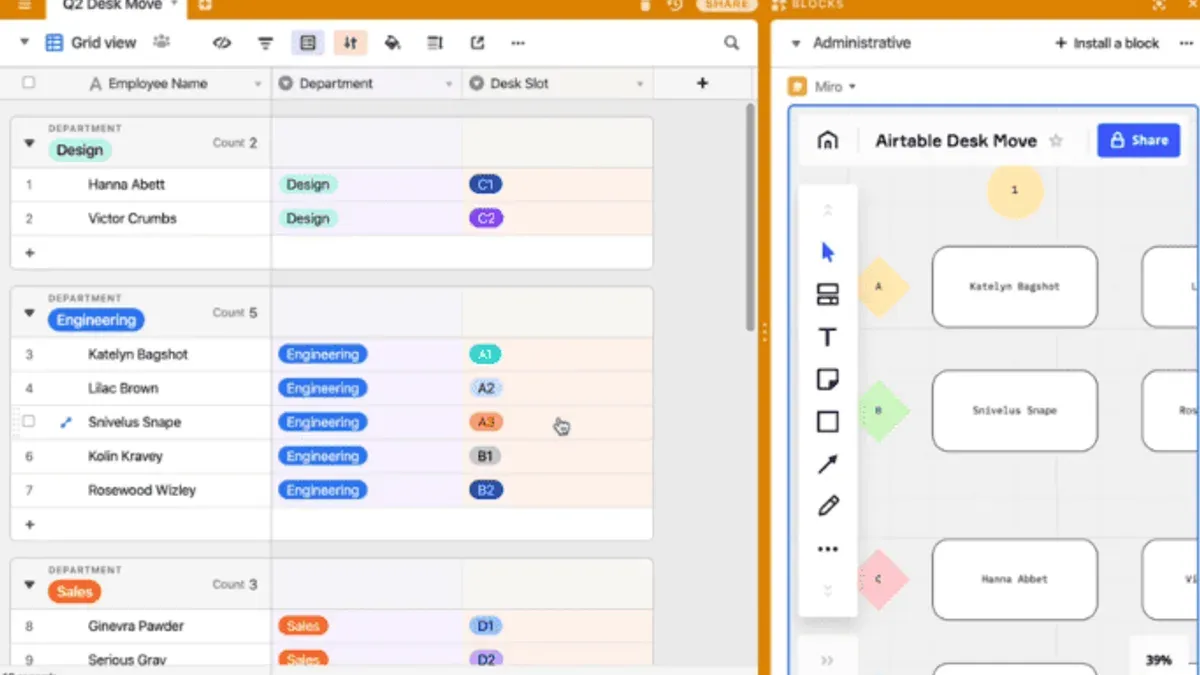Open the sort records tool
Image resolution: width=1200 pixels, height=675 pixels.
[x=350, y=43]
